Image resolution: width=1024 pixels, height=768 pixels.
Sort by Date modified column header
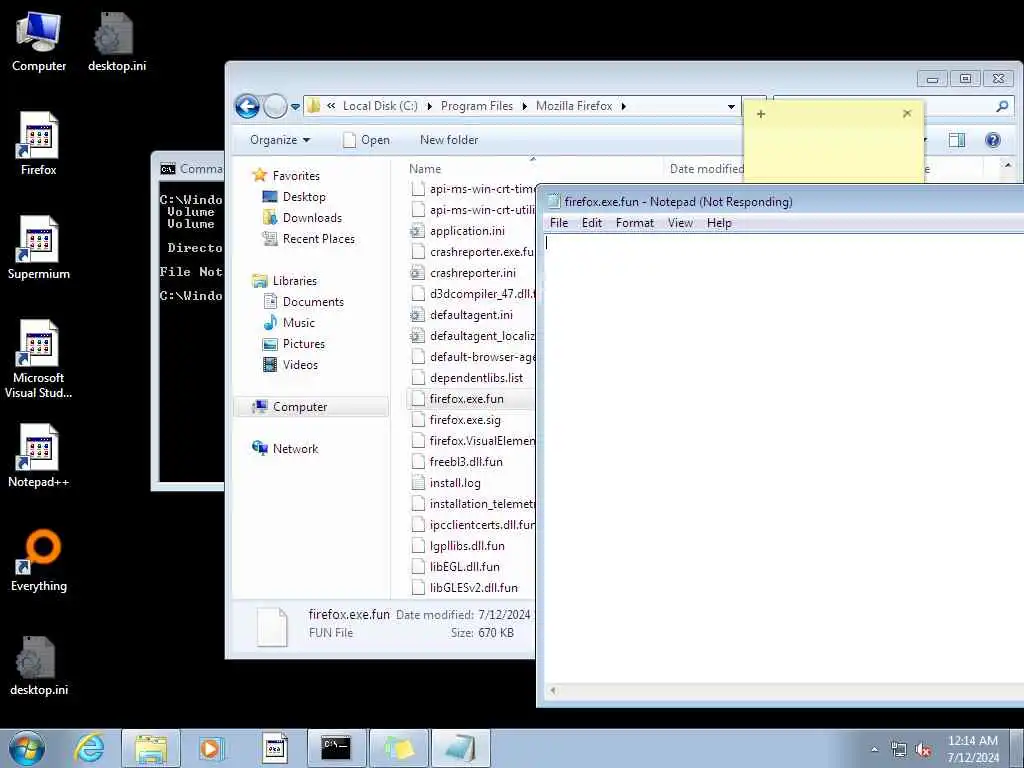click(706, 168)
